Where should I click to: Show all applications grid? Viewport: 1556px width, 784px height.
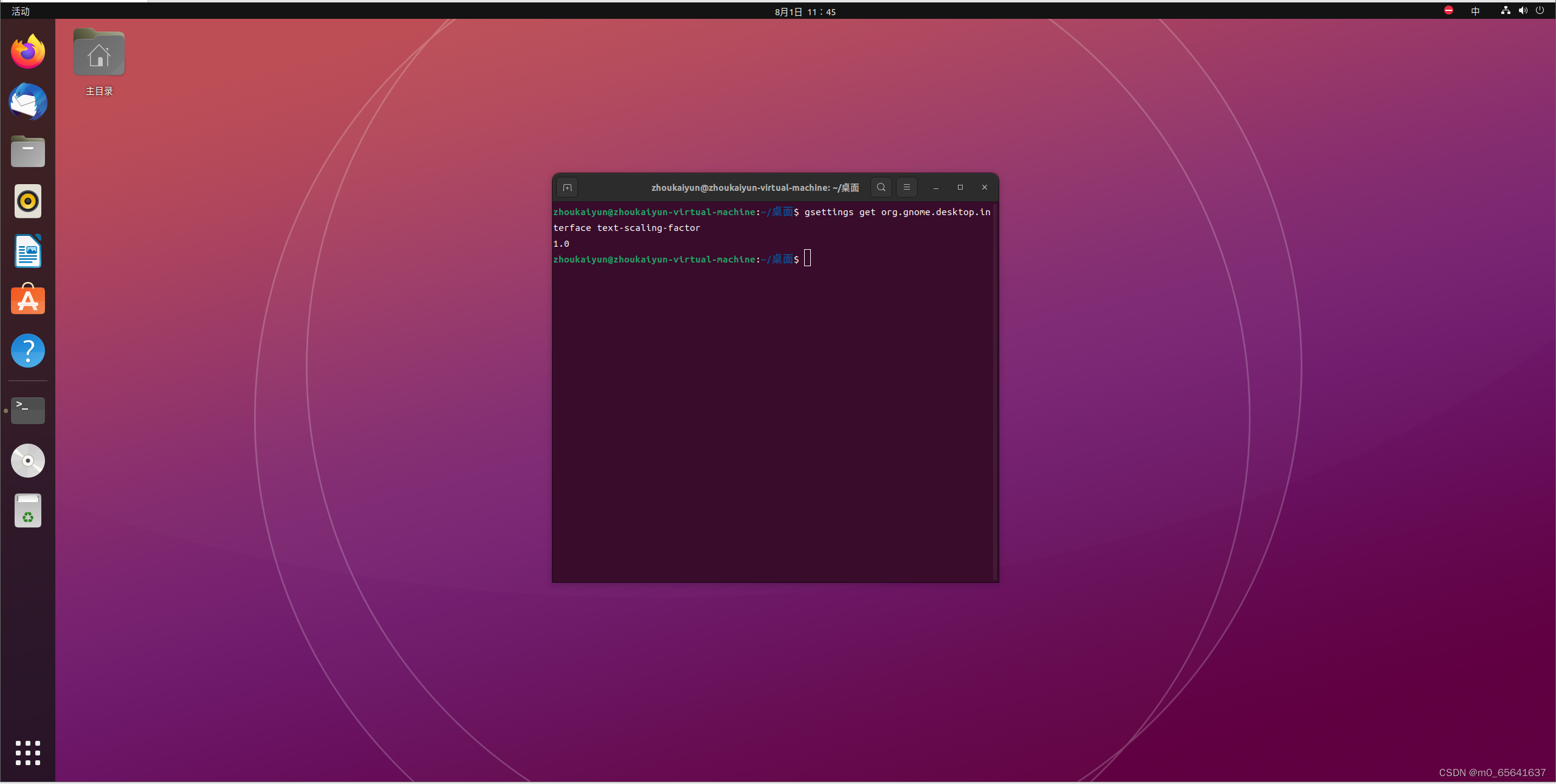(28, 753)
